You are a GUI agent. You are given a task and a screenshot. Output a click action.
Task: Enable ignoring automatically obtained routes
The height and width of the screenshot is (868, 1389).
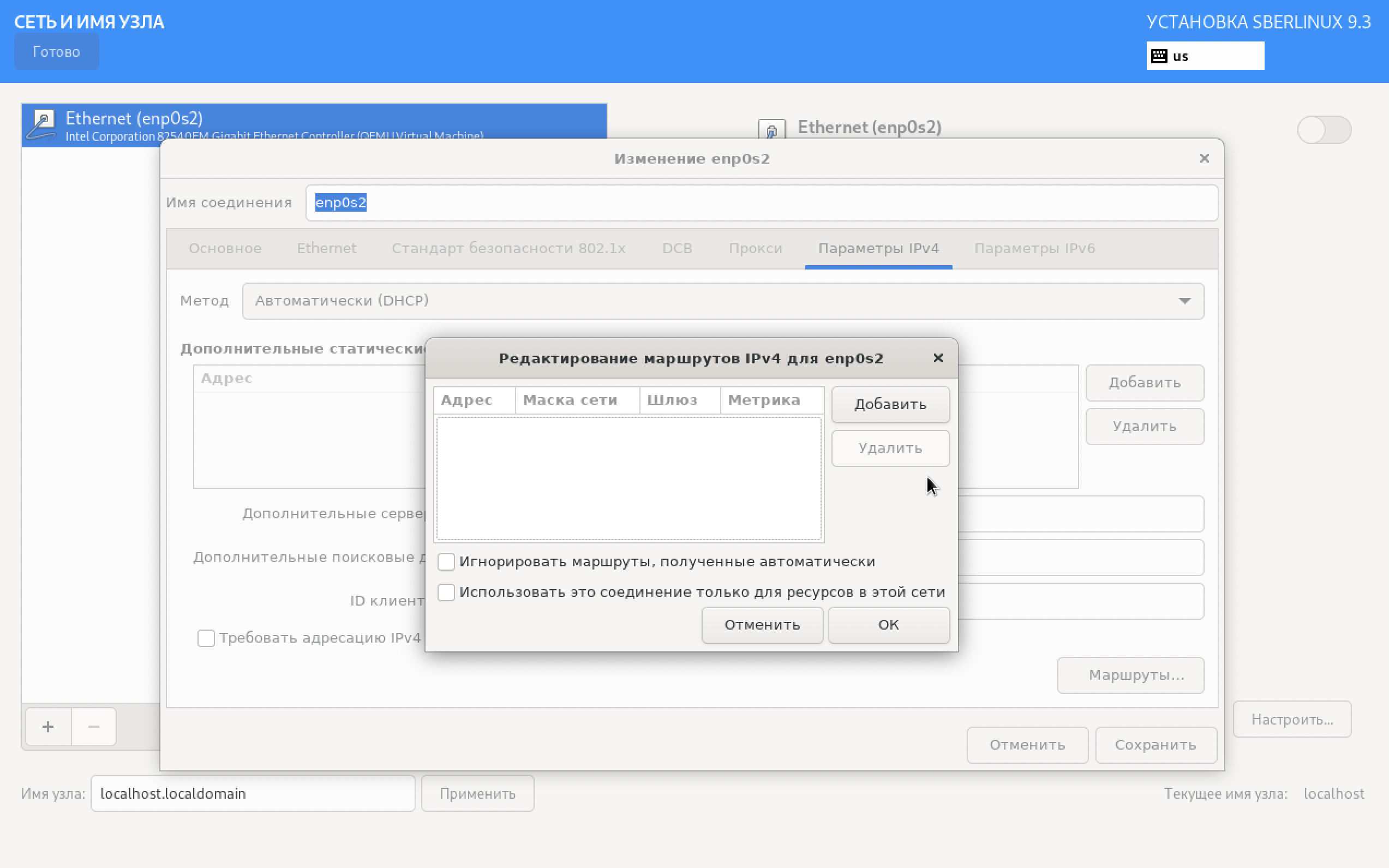(446, 561)
